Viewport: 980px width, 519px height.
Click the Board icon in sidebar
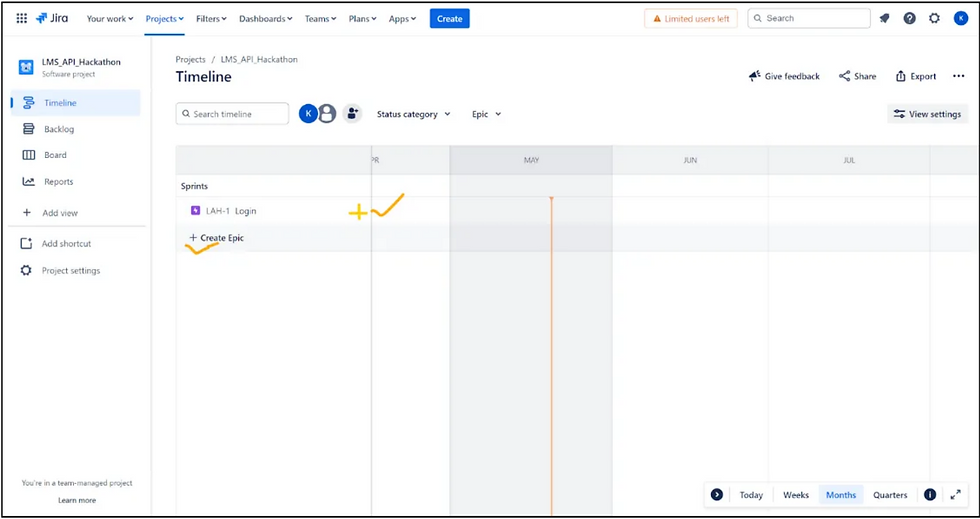click(x=28, y=155)
